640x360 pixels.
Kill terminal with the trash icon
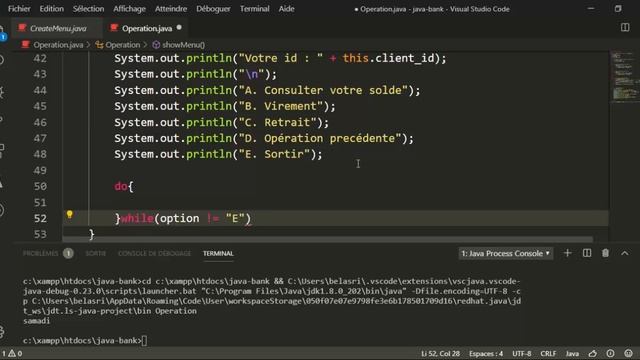click(x=605, y=253)
